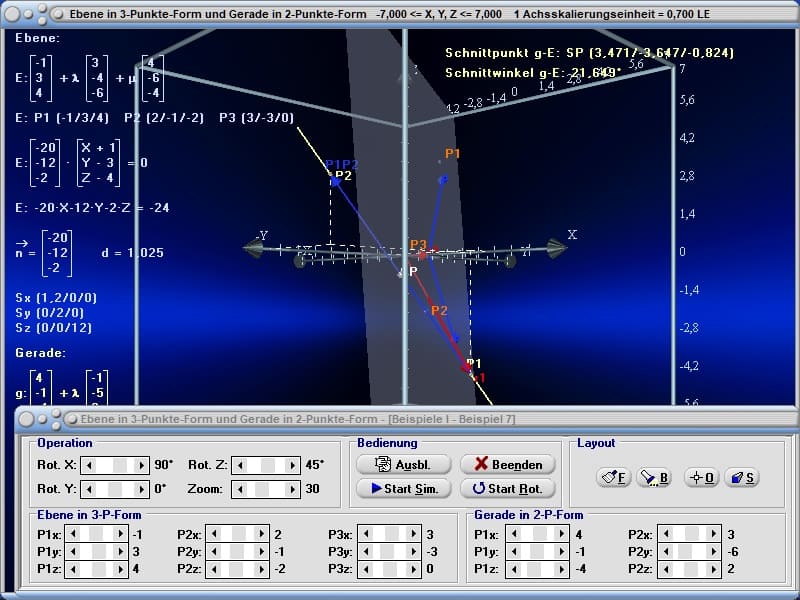Increase plane P2y in Ebene in 3-P-Form
800x600 pixels.
click(262, 551)
